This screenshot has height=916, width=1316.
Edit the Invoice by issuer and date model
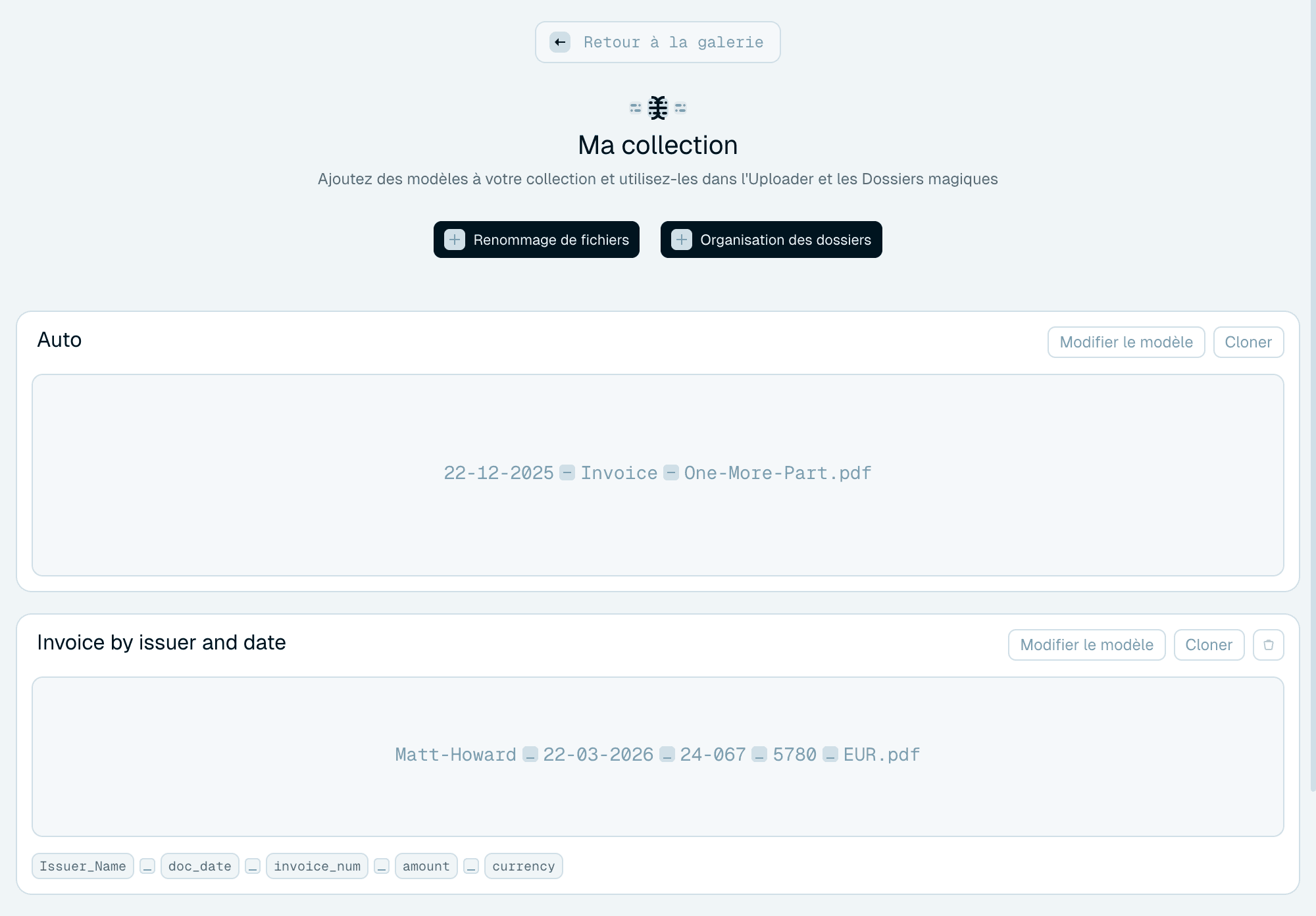(1086, 645)
